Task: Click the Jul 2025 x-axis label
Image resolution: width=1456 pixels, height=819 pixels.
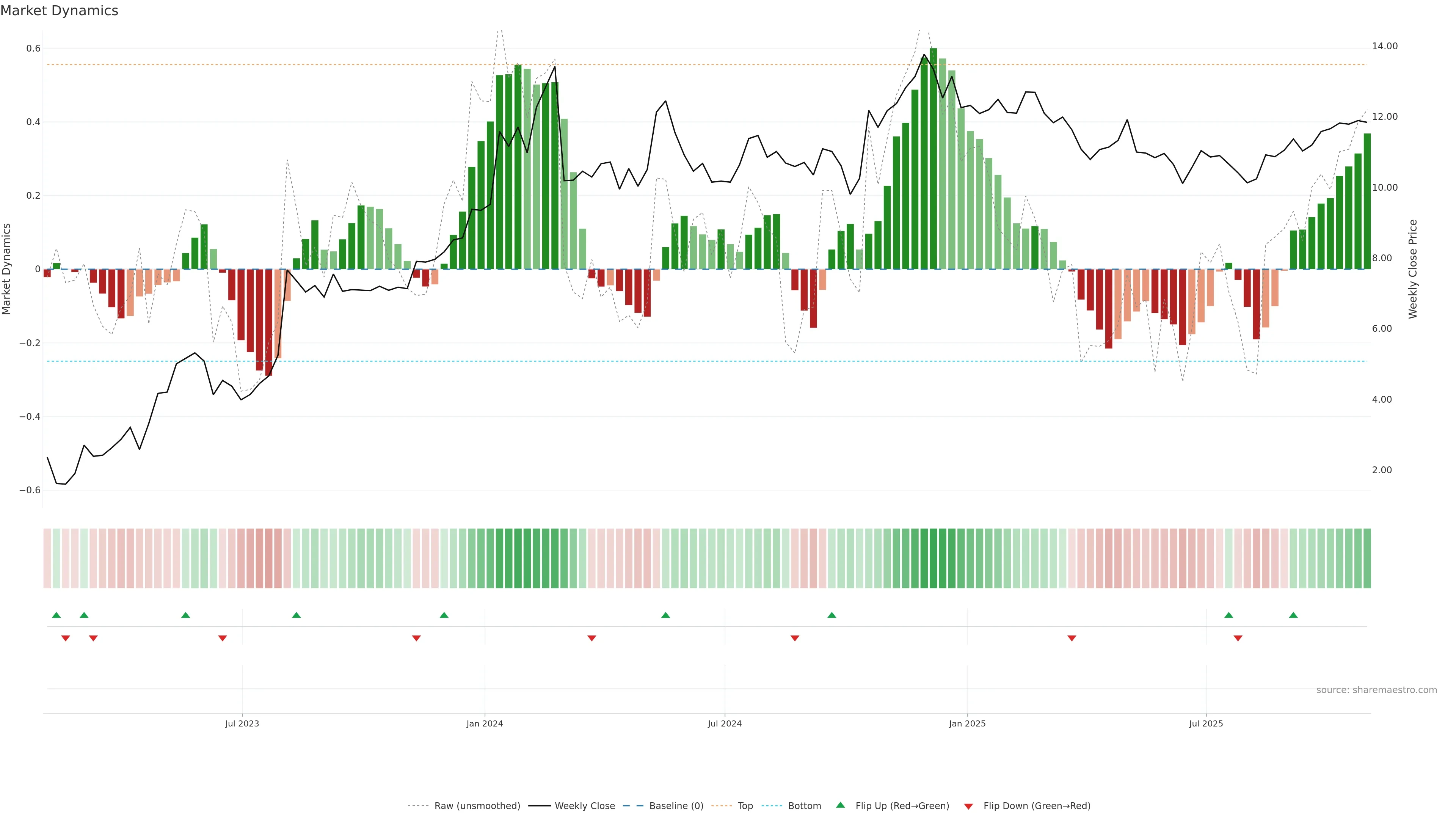Action: point(1206,723)
